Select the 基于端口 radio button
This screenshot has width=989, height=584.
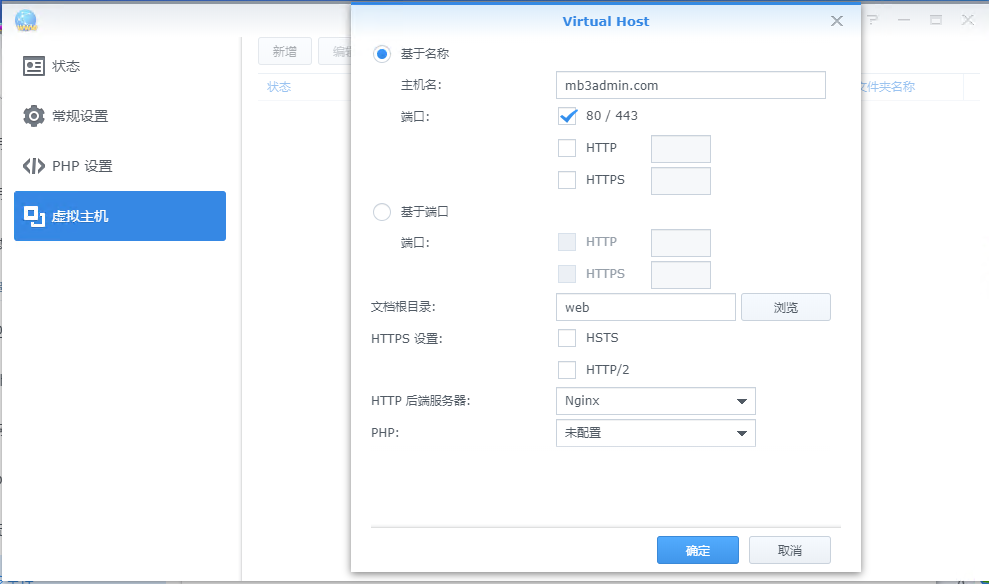coord(382,212)
